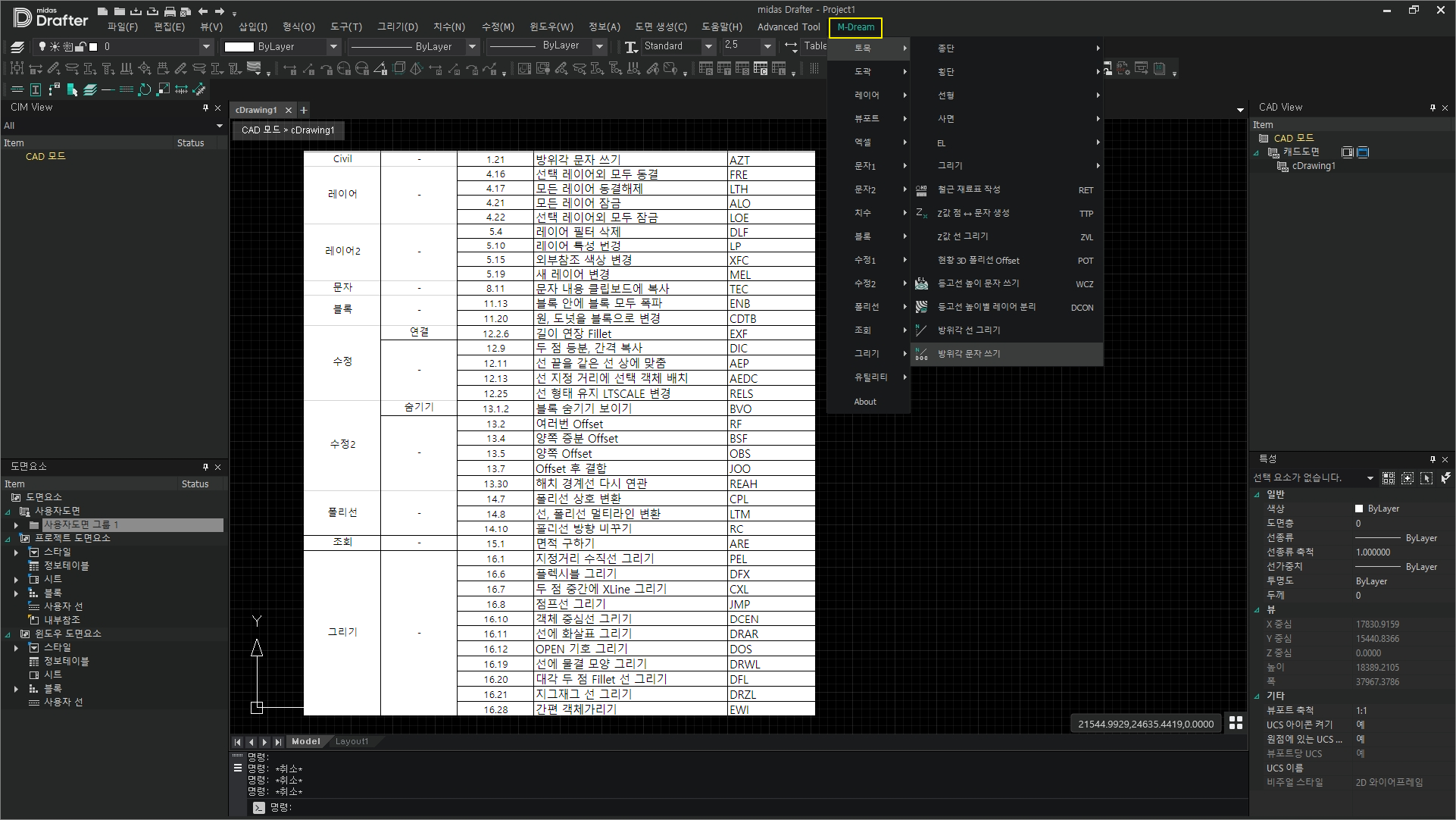Click the Print icon in quick access toolbar
Screen dimensions: 1456x820
pos(170,11)
